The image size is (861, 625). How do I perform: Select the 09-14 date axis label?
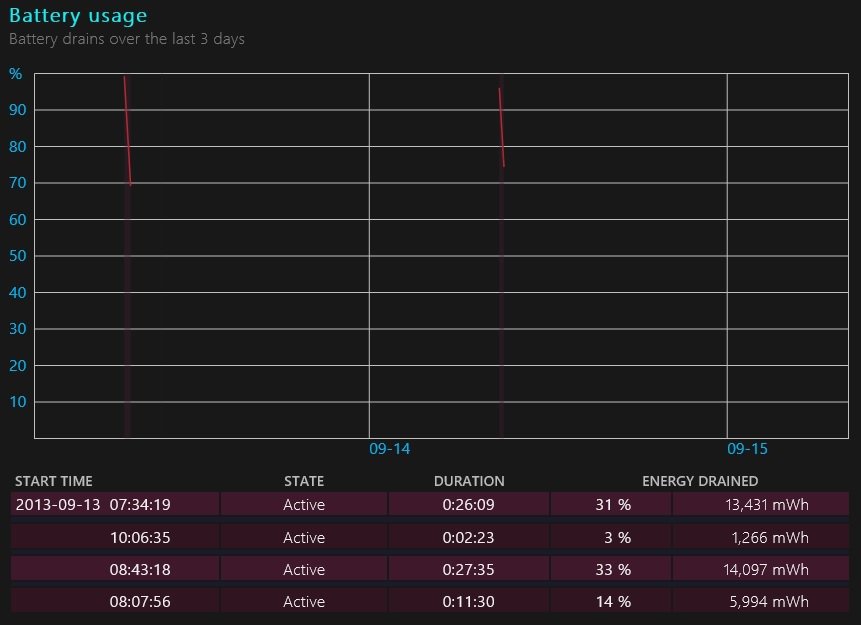click(x=389, y=449)
